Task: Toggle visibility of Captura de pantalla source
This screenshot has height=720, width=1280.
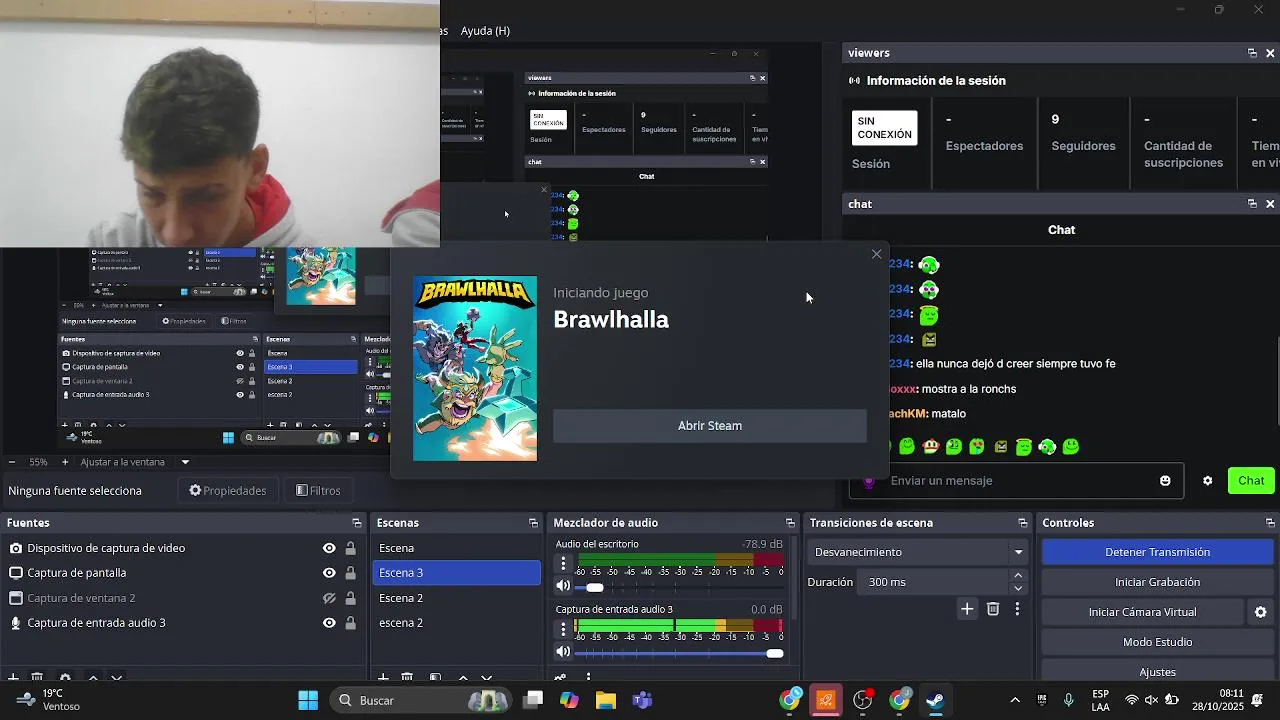Action: coord(329,573)
